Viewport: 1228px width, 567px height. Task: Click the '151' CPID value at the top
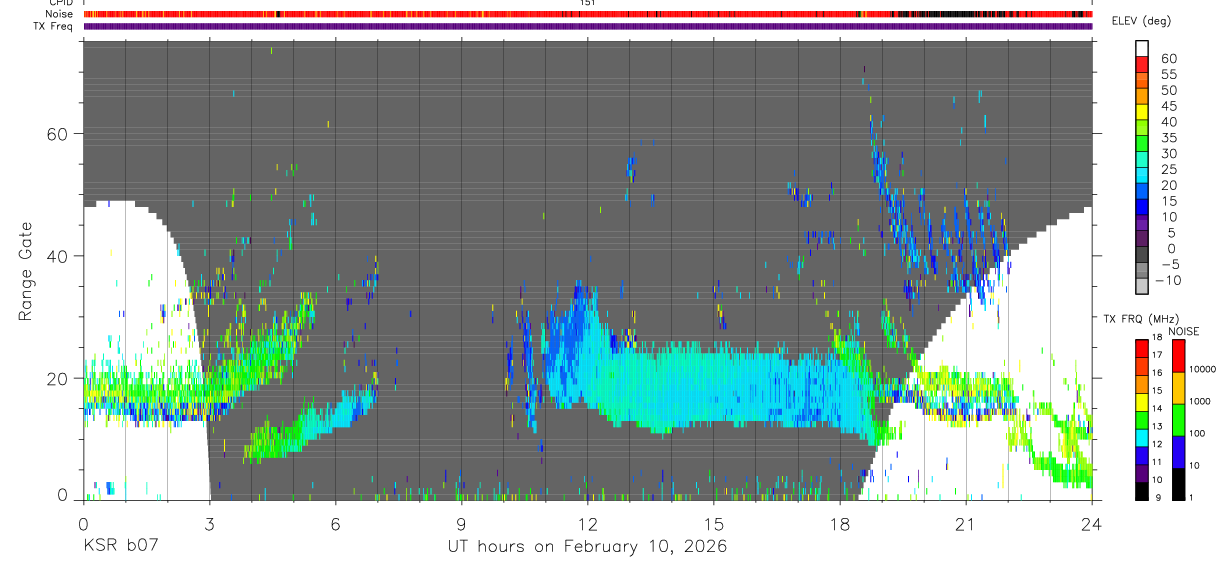tap(588, 3)
